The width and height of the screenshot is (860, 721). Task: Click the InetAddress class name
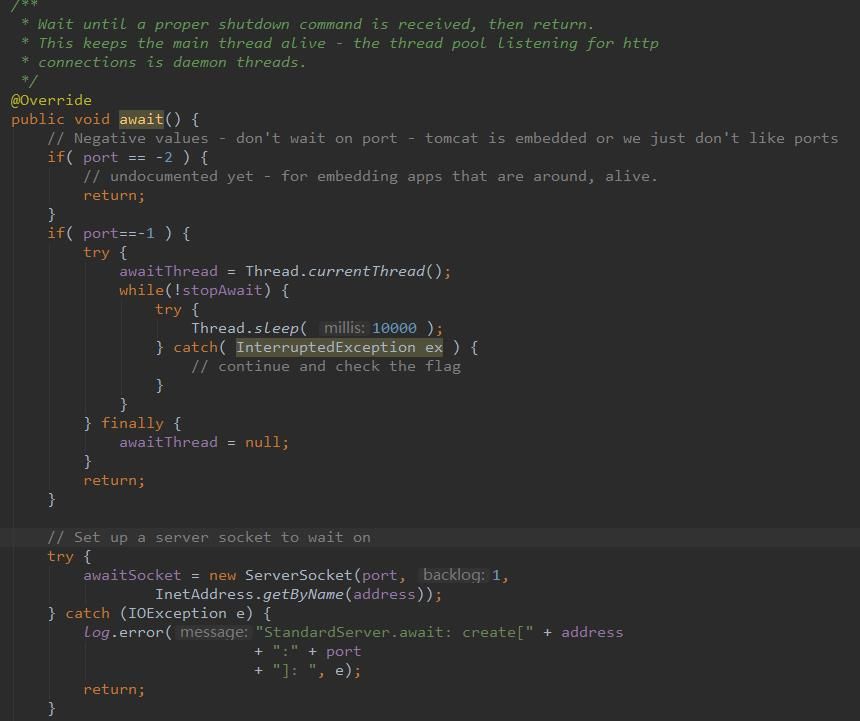tap(204, 594)
